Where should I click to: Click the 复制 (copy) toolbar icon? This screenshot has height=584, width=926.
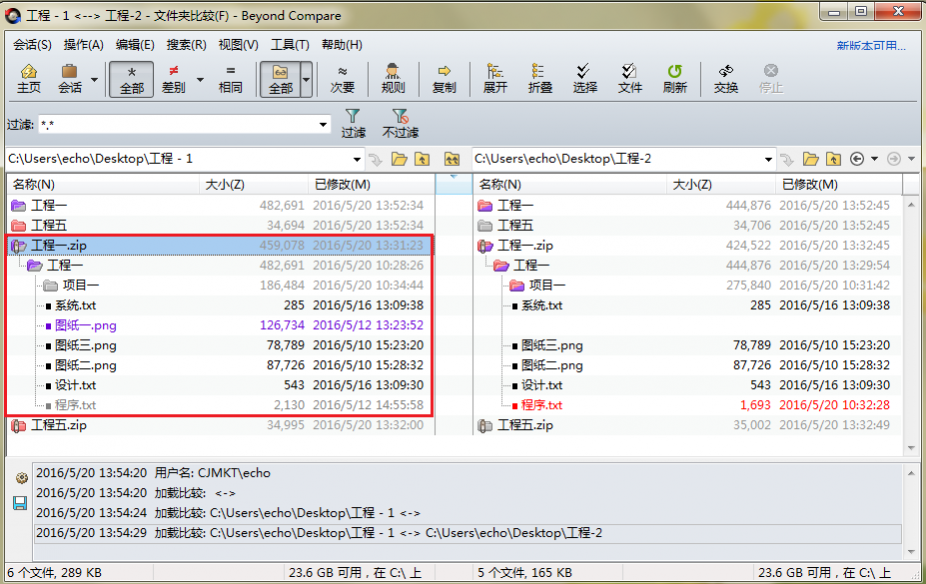[x=443, y=76]
